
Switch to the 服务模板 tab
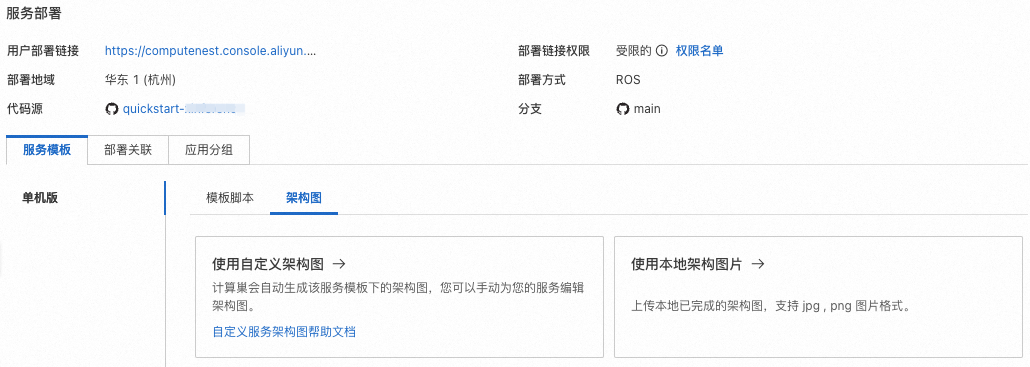pyautogui.click(x=47, y=150)
